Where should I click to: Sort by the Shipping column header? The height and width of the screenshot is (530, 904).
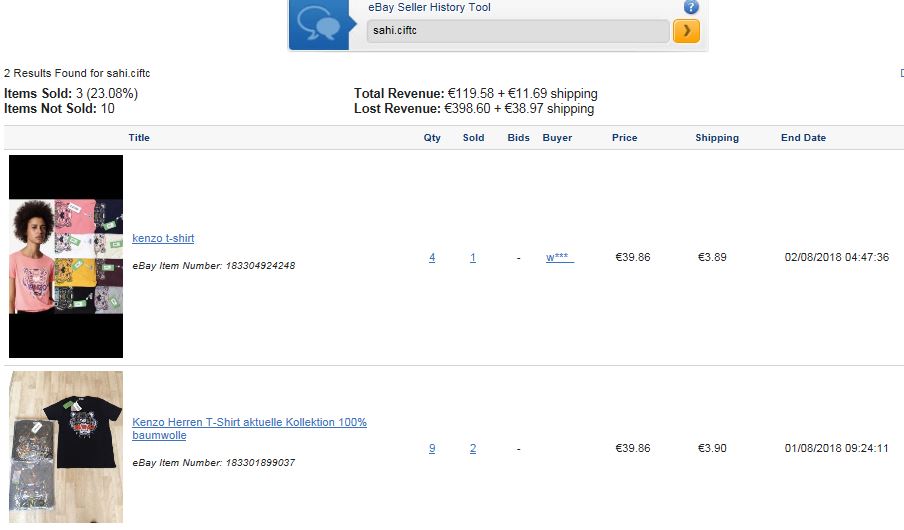(717, 138)
